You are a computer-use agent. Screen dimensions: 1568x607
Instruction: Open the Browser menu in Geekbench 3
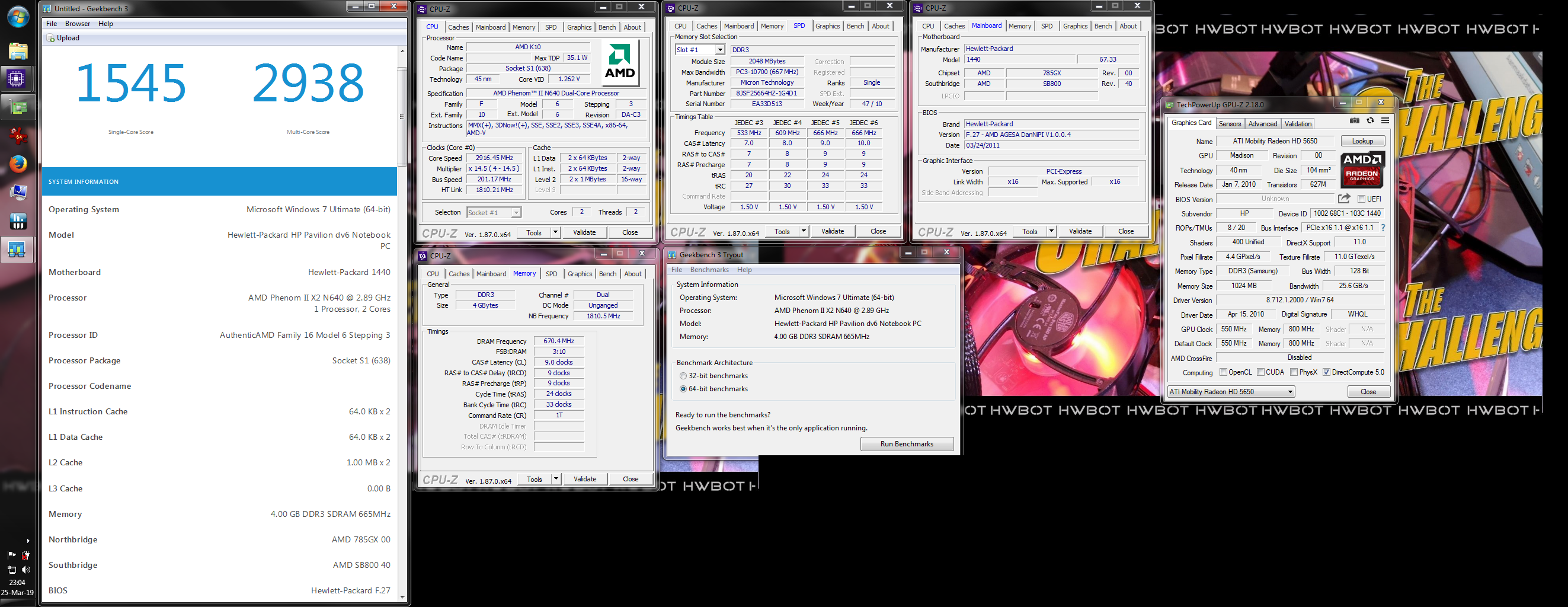tap(77, 24)
